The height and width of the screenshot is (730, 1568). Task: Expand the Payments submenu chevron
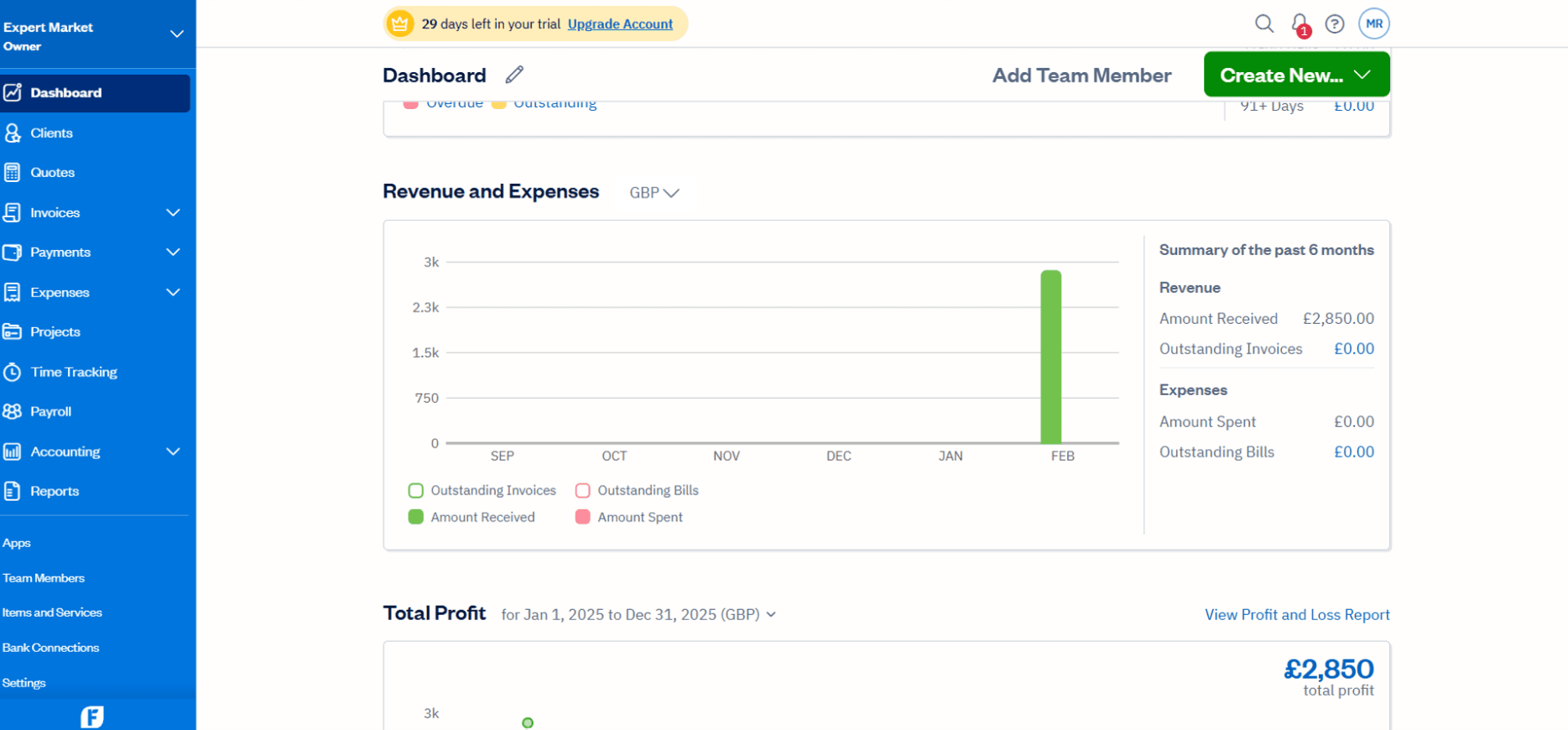coord(173,252)
